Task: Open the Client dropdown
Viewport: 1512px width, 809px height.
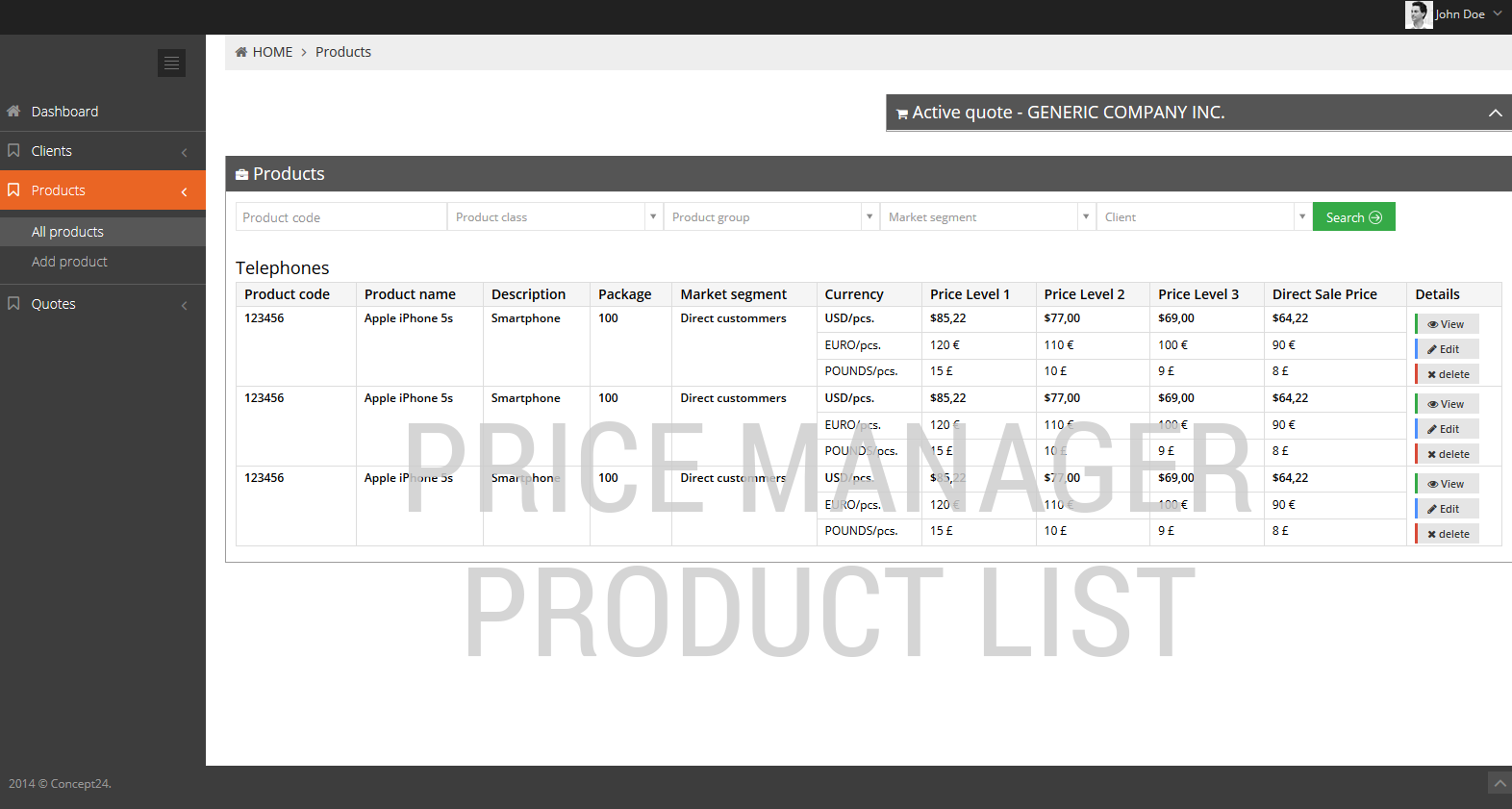Action: point(1204,216)
